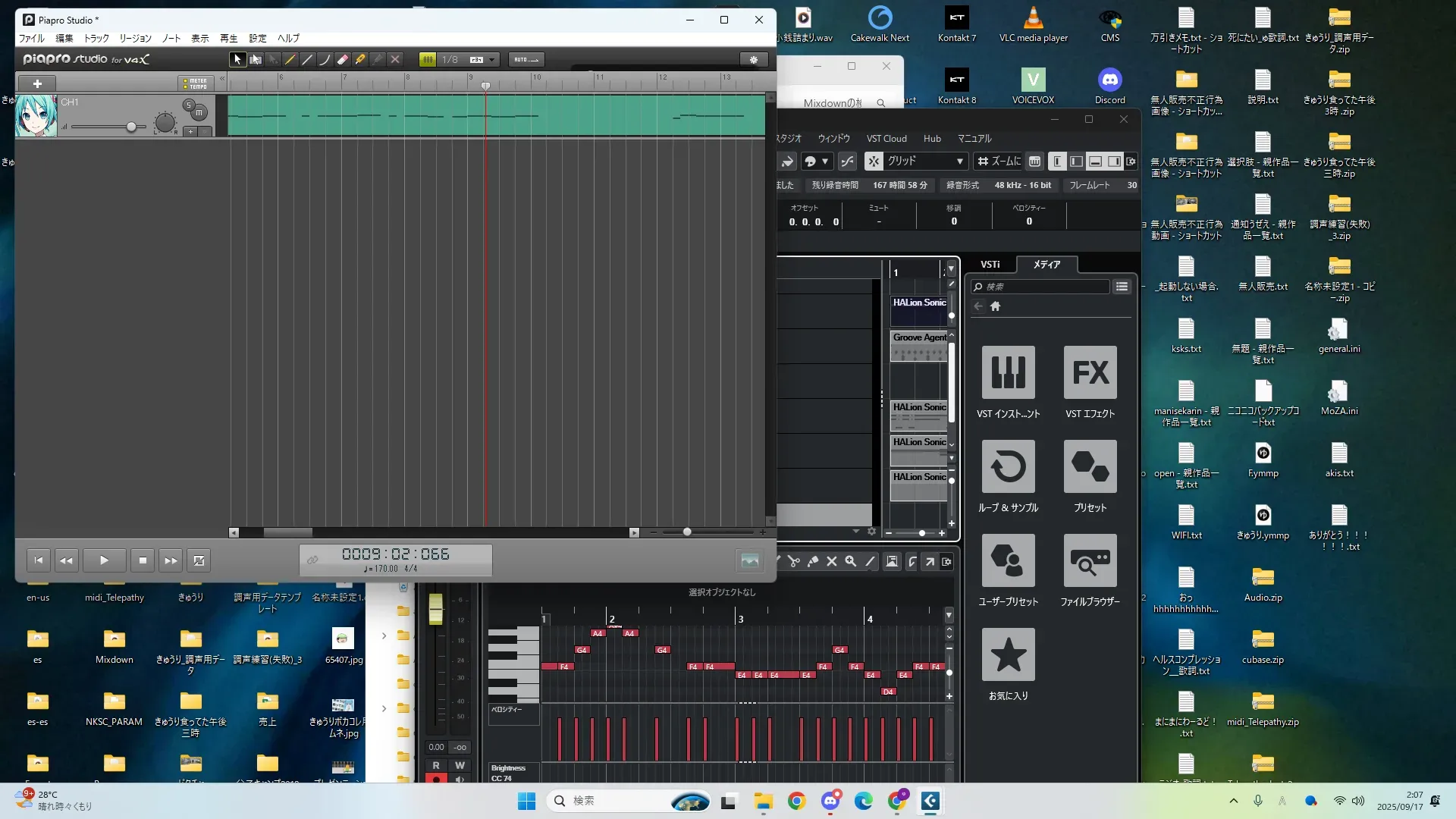Screen dimensions: 1456x819
Task: Open Piapro Studio settings gear
Action: (x=753, y=59)
